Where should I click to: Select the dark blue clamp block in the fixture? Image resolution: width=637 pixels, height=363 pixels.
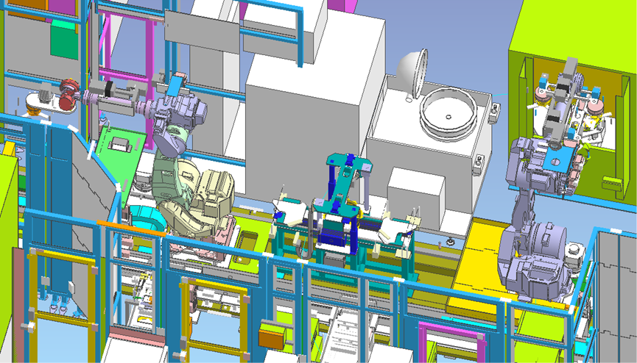[x=332, y=238]
